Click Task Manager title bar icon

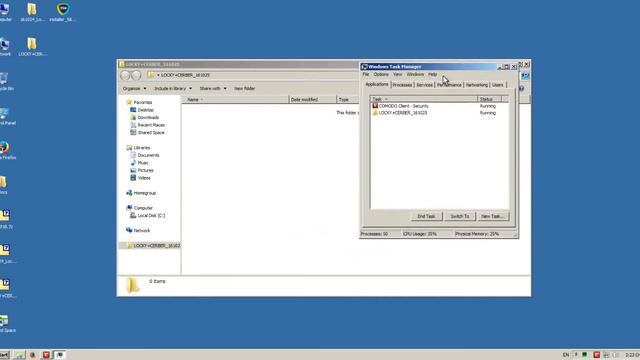click(364, 67)
